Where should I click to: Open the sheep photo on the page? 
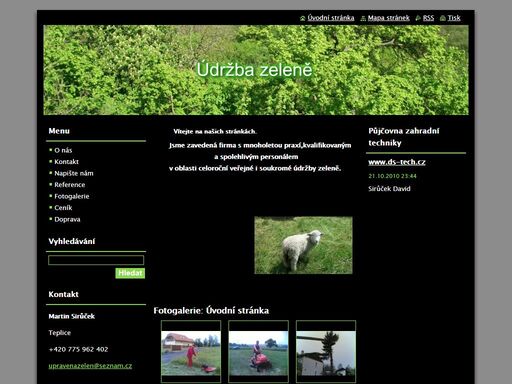pos(303,245)
